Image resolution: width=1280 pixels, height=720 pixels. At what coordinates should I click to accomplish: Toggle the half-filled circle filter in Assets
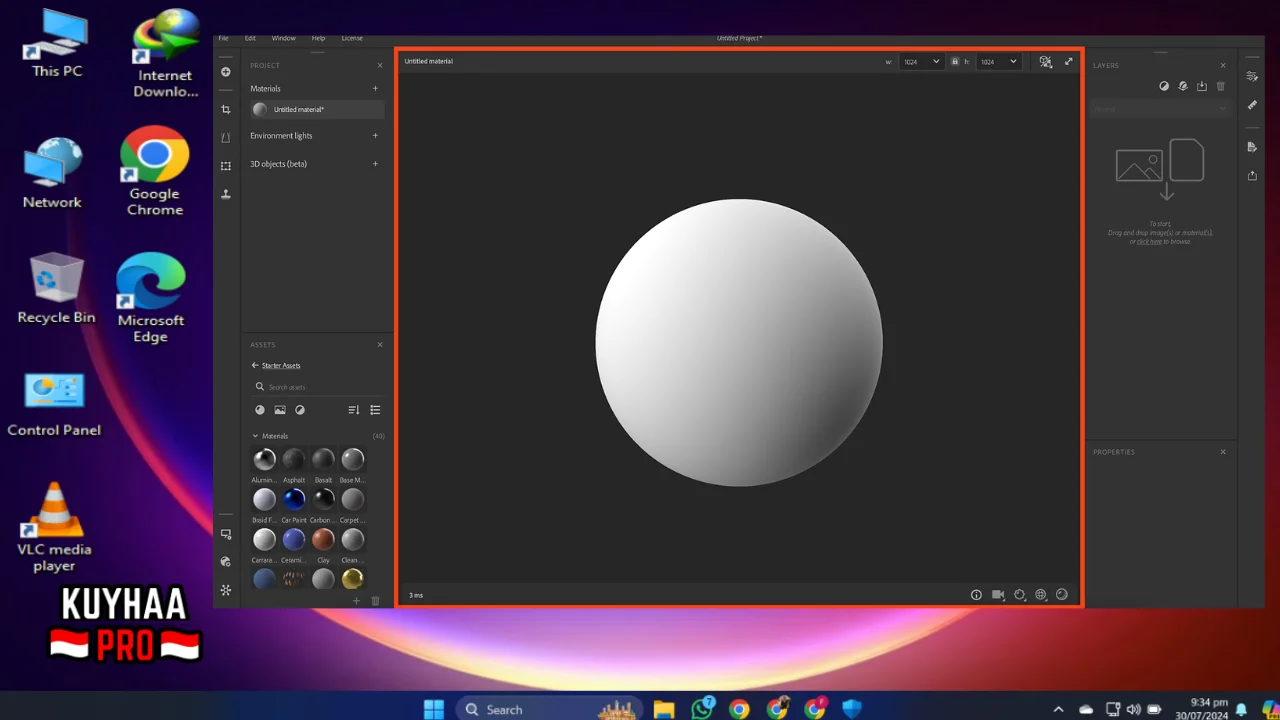[x=300, y=410]
